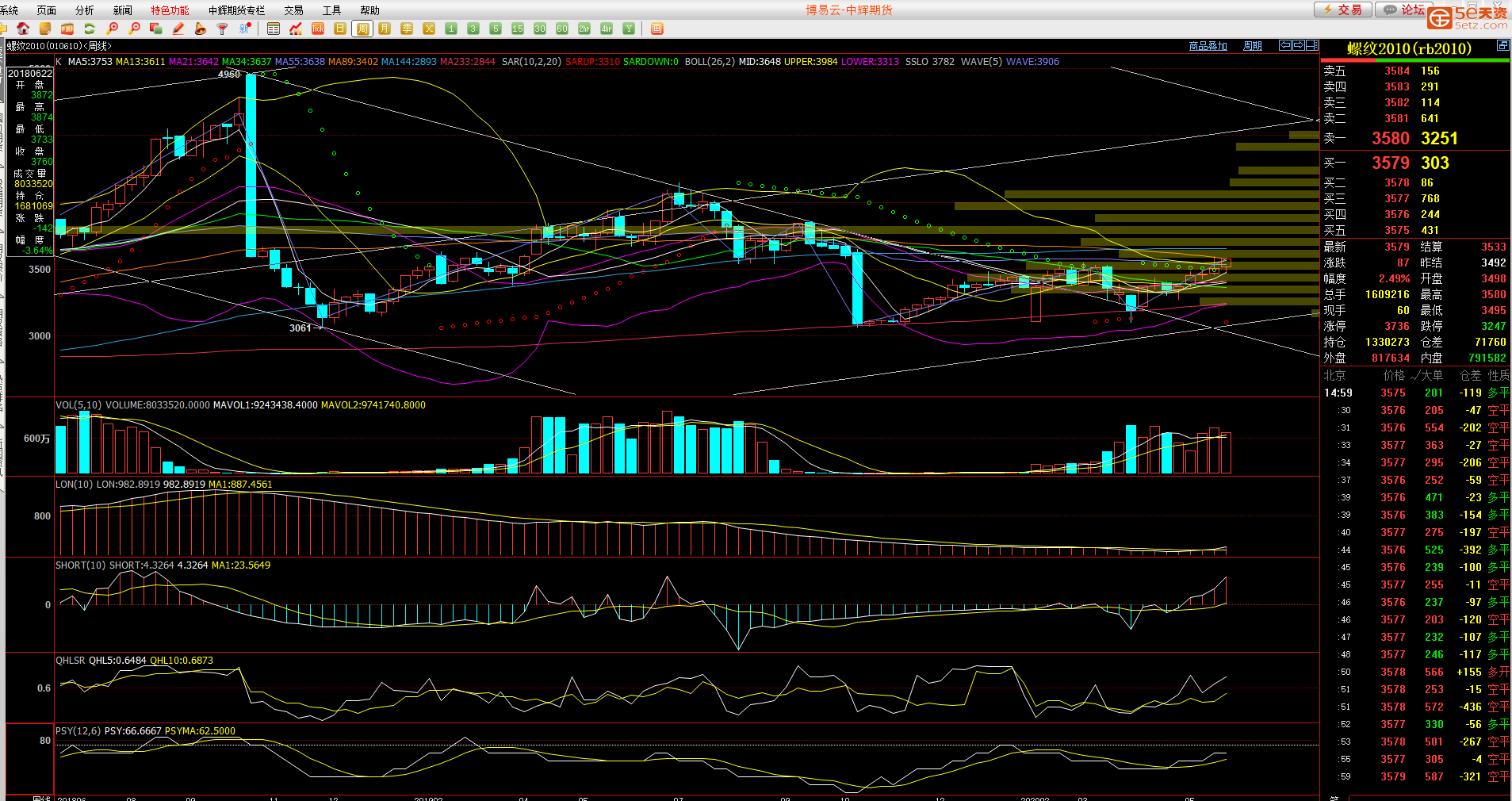The width and height of the screenshot is (1512, 801).
Task: Click the green refresh arrows icon
Action: pyautogui.click(x=90, y=29)
